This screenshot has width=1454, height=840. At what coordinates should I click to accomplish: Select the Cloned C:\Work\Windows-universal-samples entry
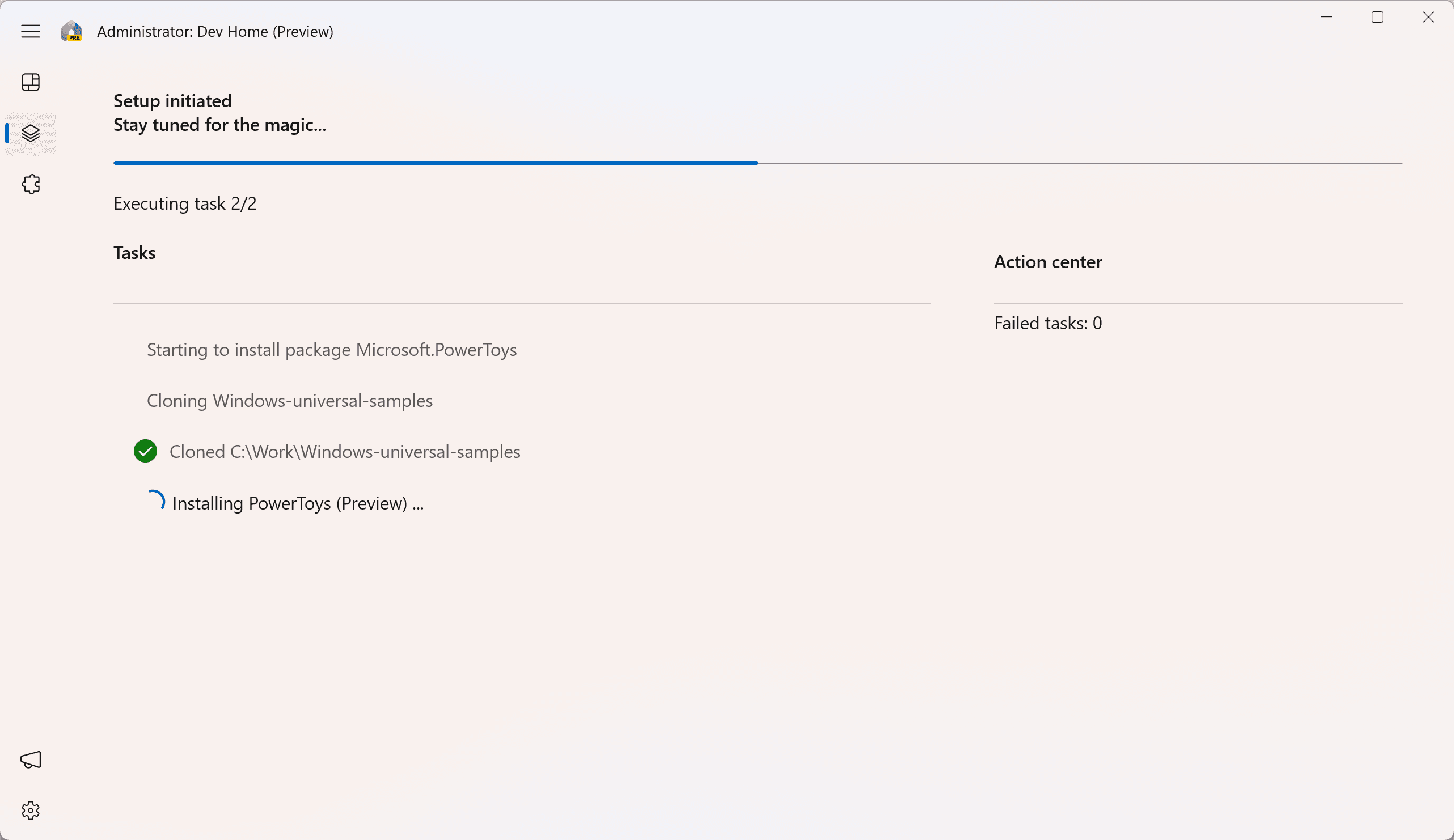click(345, 451)
